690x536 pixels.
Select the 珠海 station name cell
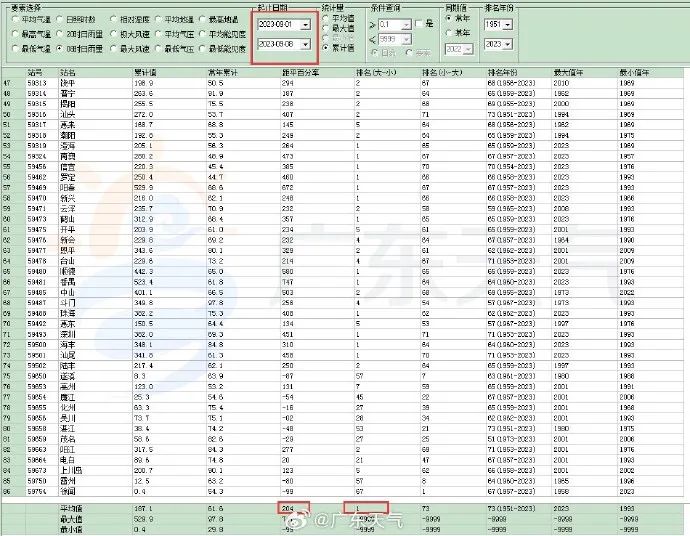[x=68, y=313]
